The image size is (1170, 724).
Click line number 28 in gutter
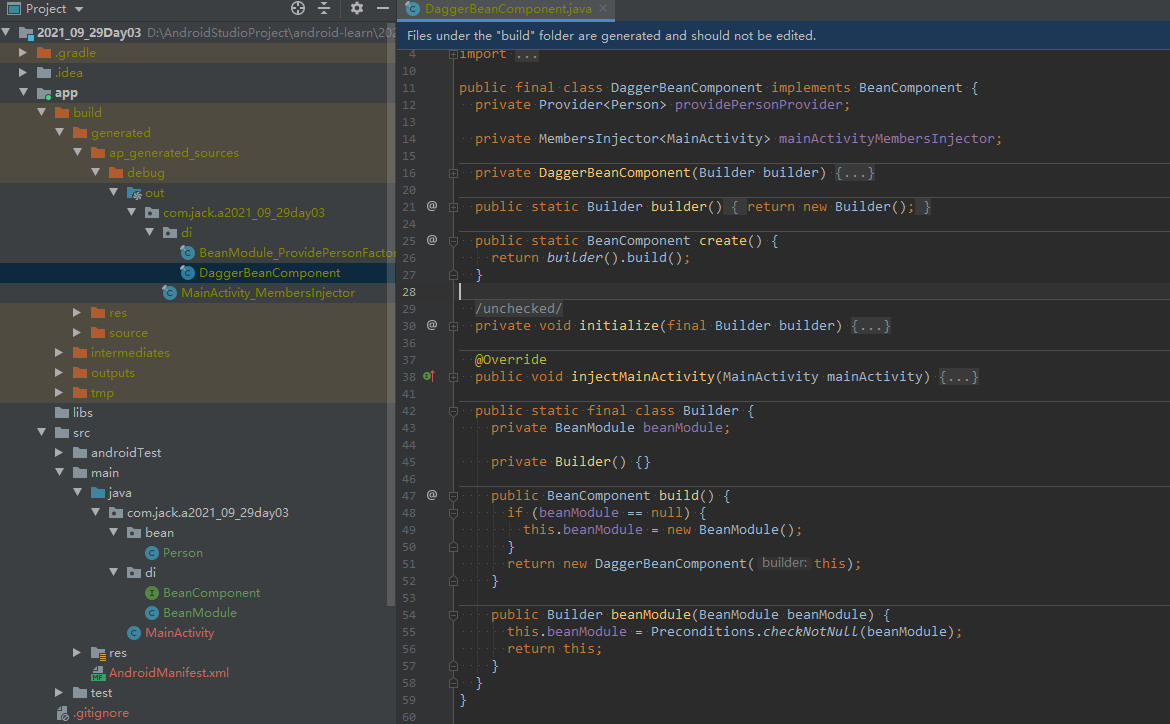coord(409,292)
